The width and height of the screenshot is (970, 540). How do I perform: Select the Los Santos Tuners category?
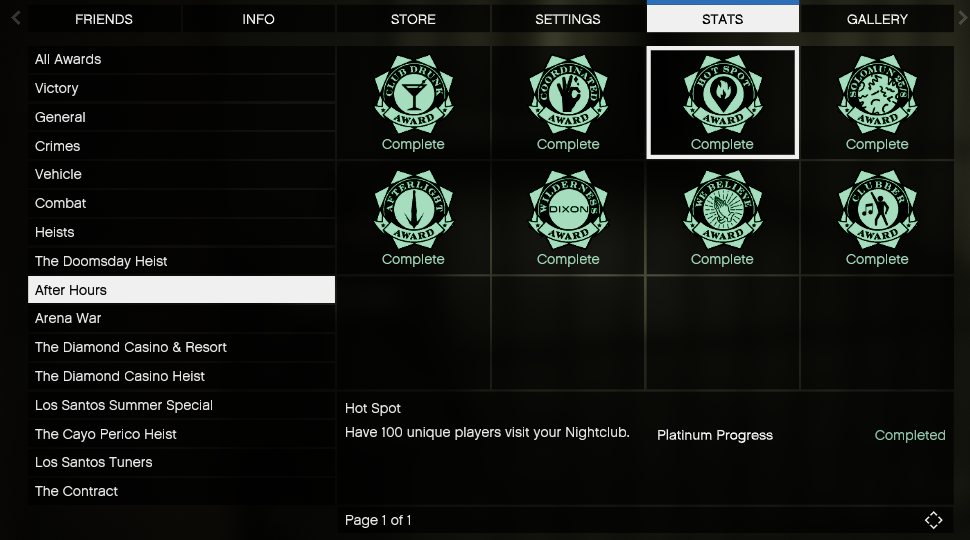(181, 462)
